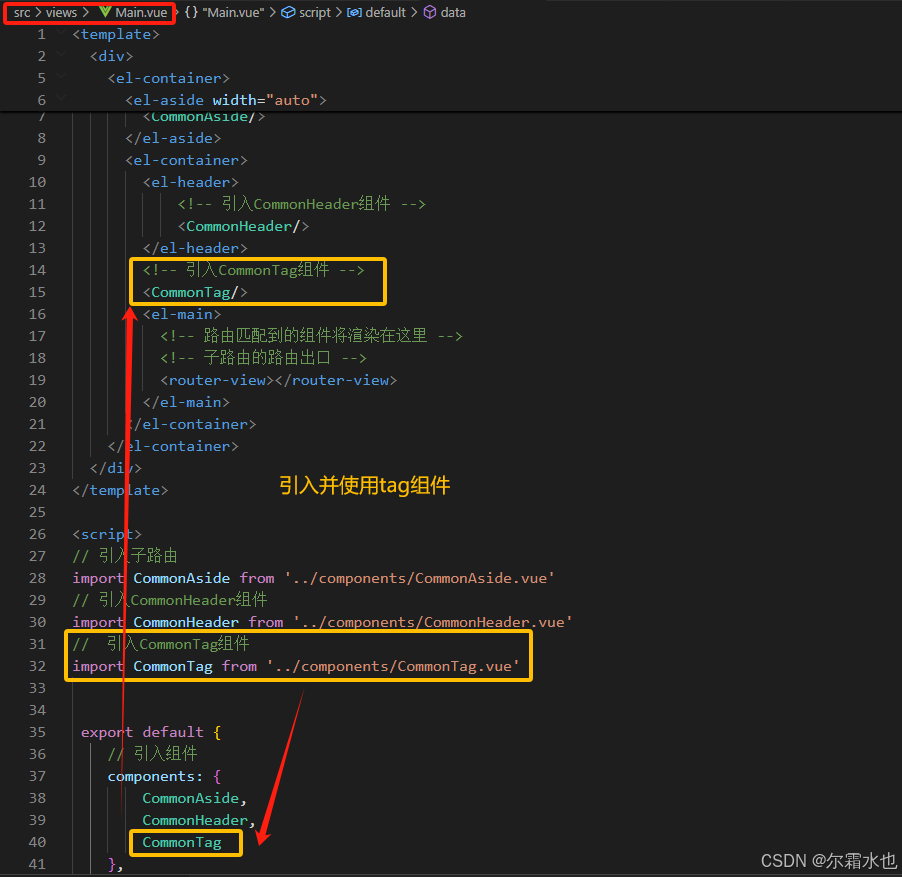Click the <script> tag on line 26
The image size is (902, 877).
[107, 534]
